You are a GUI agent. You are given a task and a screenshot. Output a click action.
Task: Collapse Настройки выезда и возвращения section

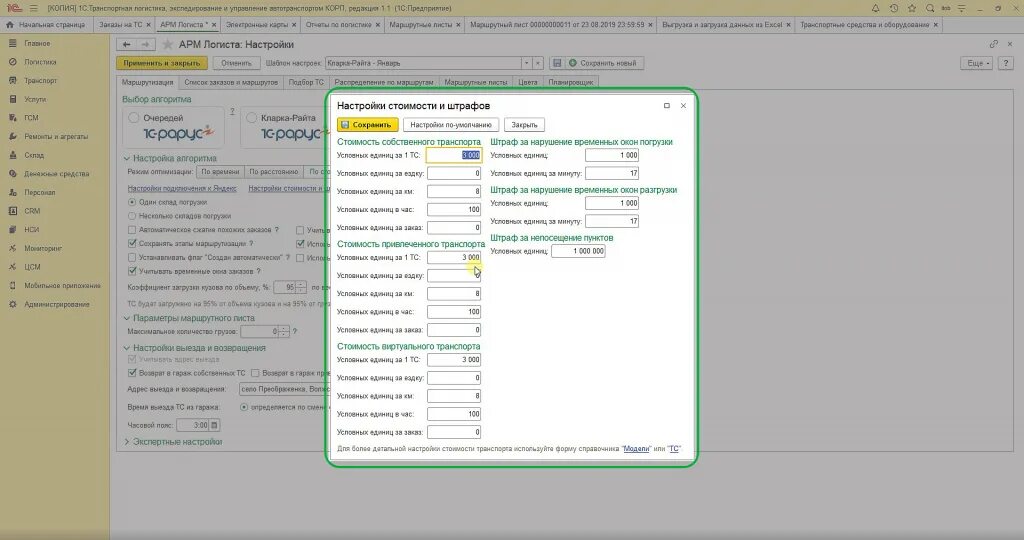(127, 348)
